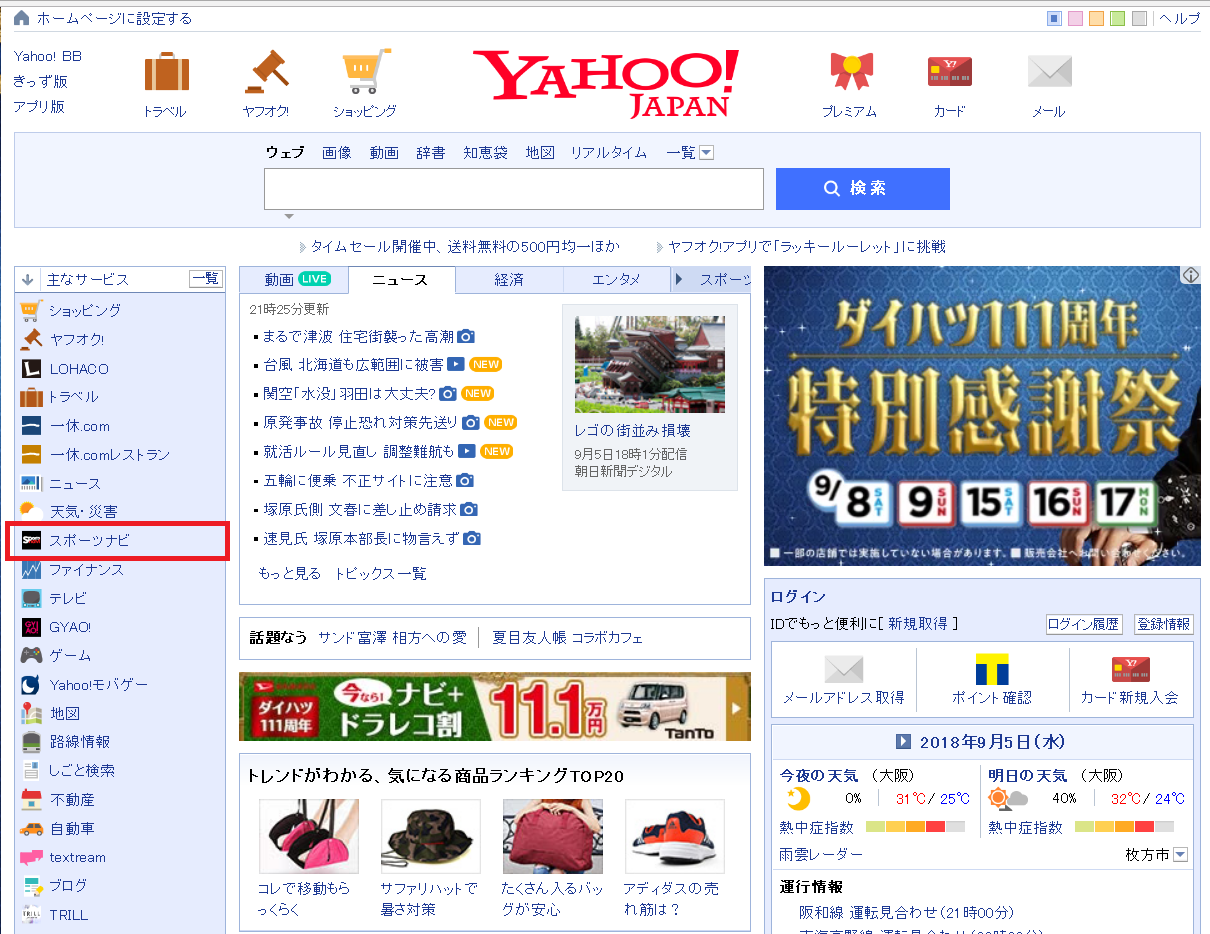The image size is (1210, 934).
Task: Click the 不動産 house icon in sidebar
Action: coord(31,800)
